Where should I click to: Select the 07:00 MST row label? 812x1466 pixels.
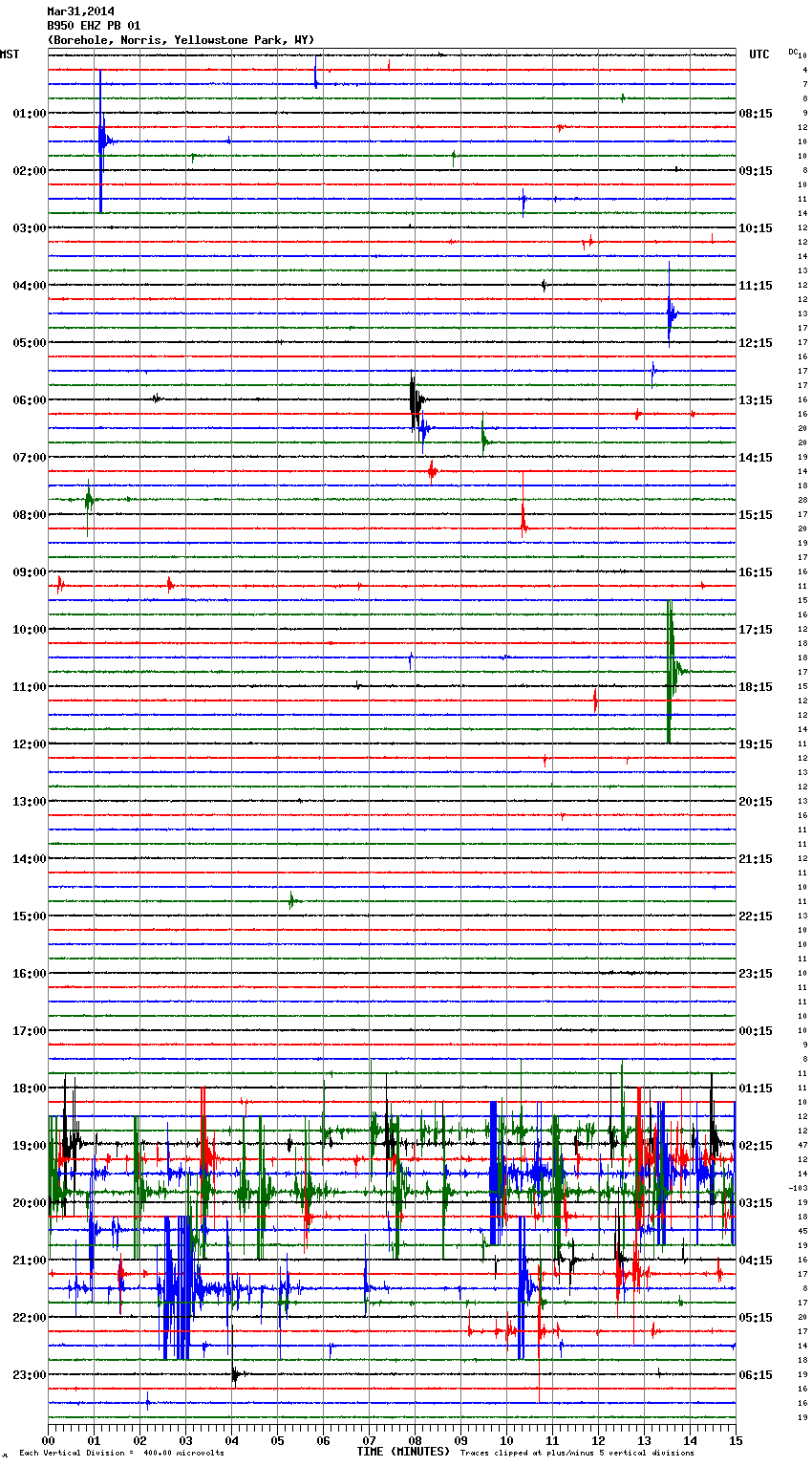30,458
